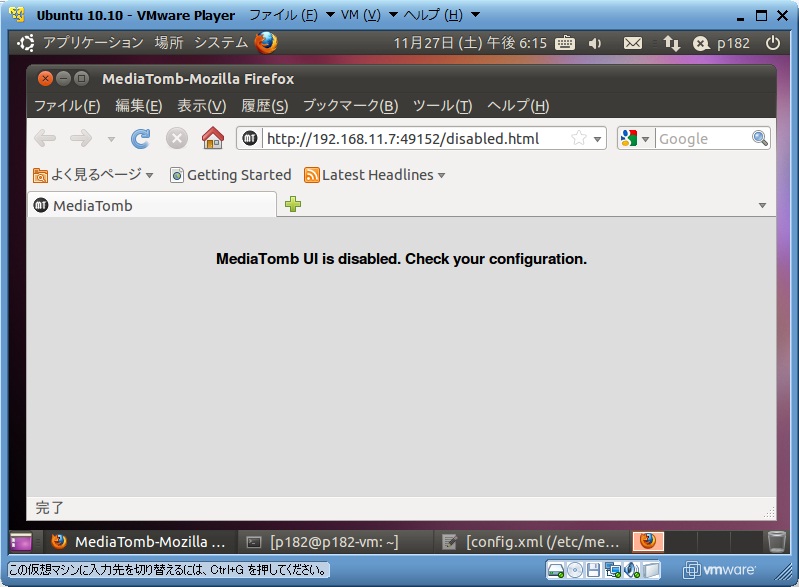Open the trash icon in bottom panel
799x587 pixels.
coord(777,541)
